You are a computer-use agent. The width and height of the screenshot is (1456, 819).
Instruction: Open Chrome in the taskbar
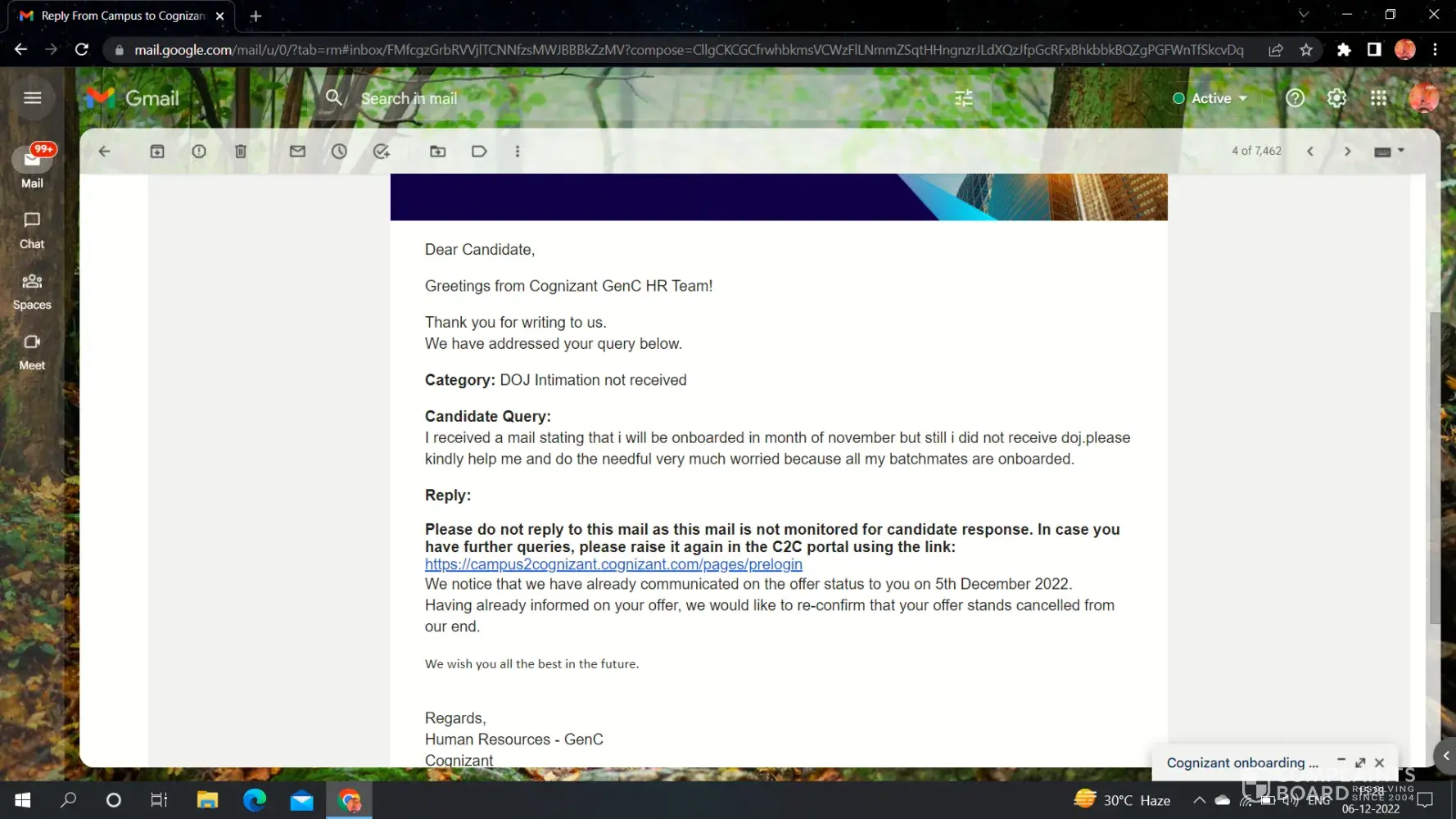click(349, 800)
